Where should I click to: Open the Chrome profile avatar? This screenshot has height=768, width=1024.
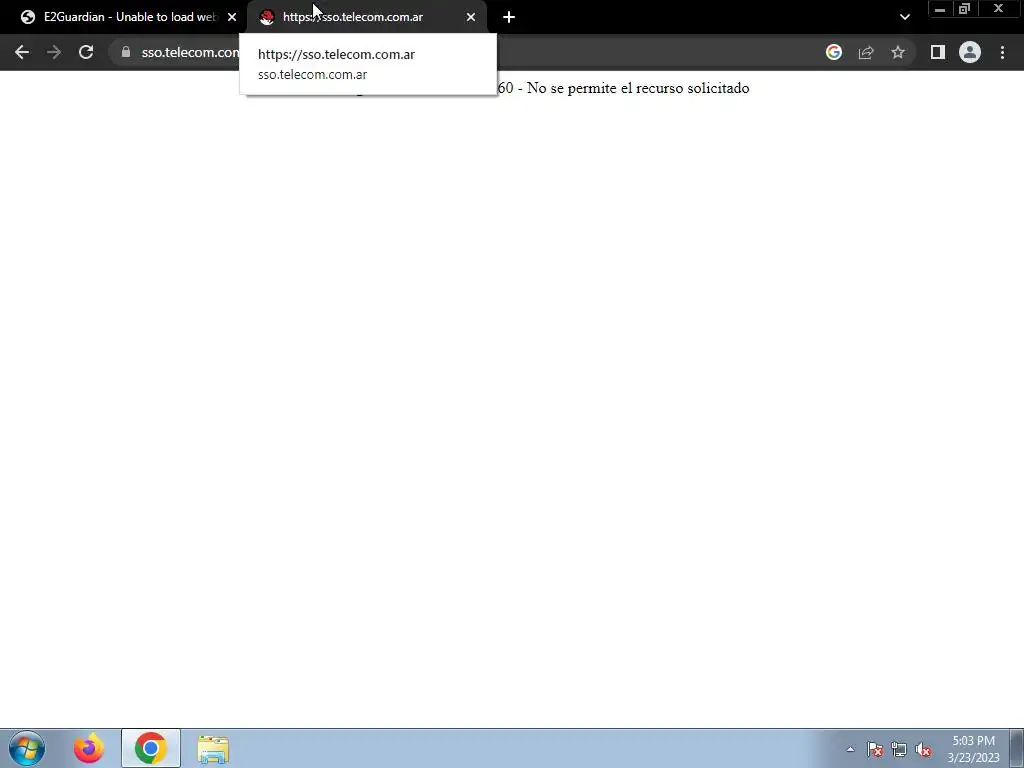(970, 52)
